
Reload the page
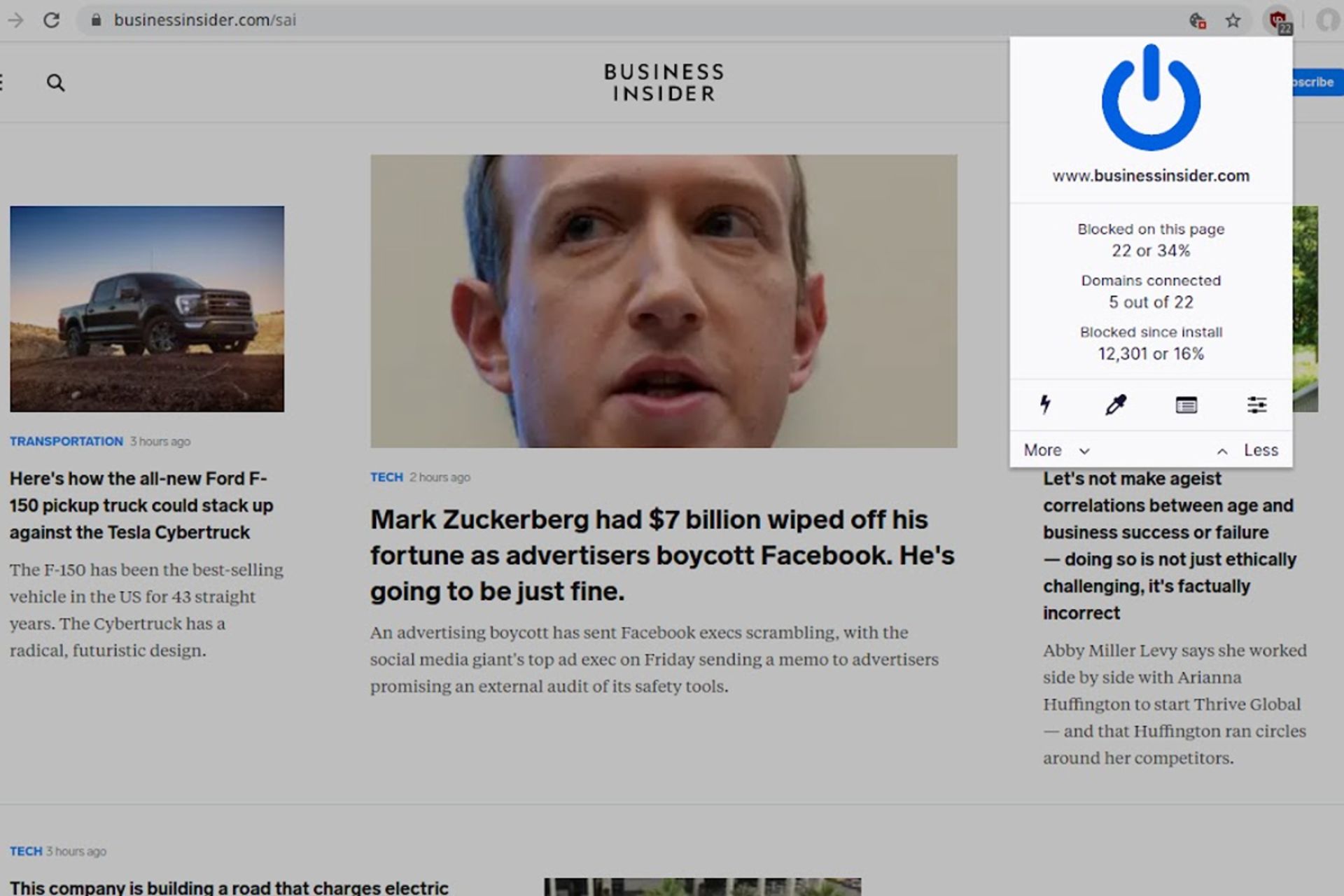(51, 20)
